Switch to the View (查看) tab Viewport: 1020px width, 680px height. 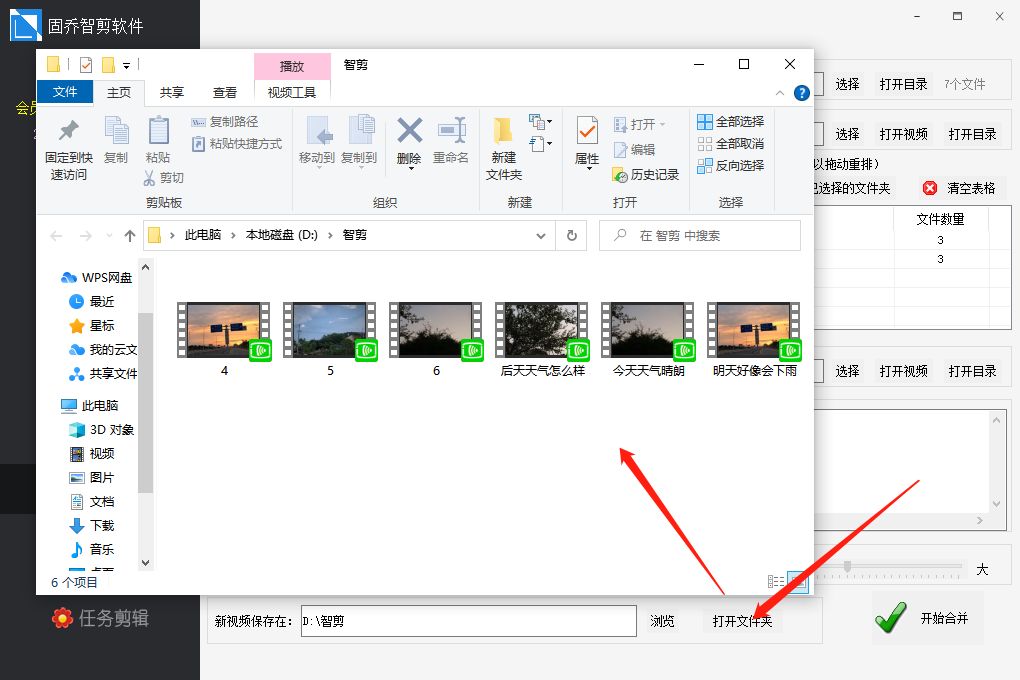point(224,92)
